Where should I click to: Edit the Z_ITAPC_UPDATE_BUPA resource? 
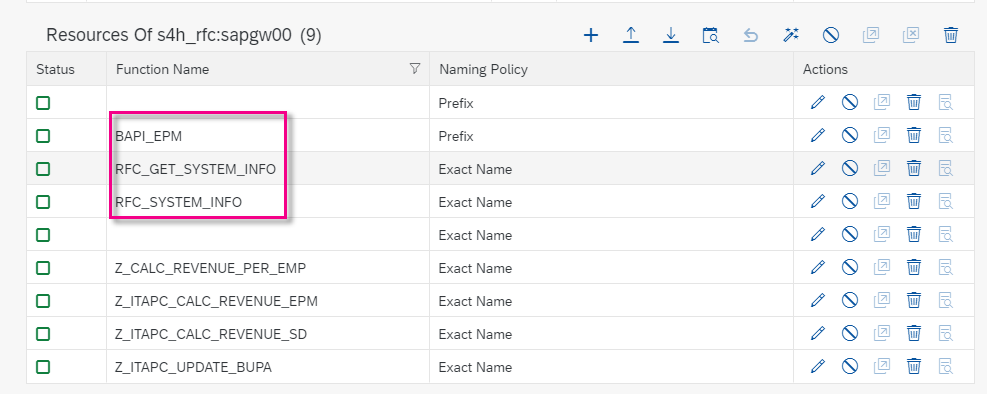click(x=818, y=366)
